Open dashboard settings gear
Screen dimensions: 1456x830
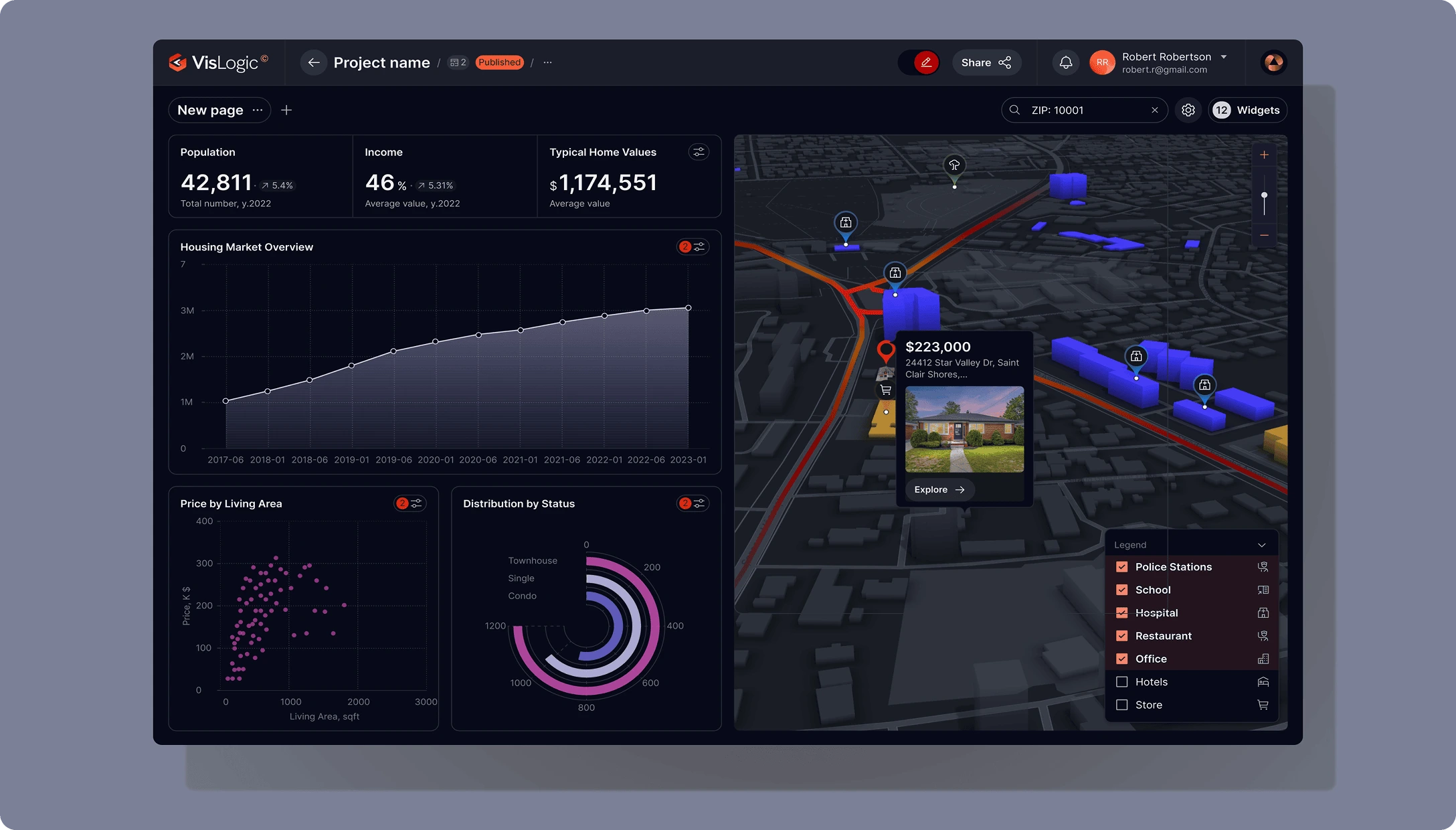click(x=1188, y=110)
